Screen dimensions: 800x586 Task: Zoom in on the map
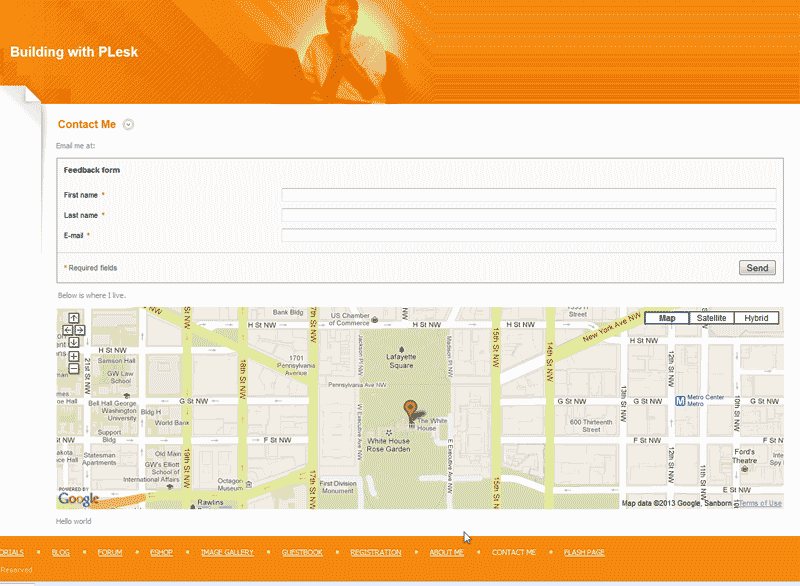73,357
